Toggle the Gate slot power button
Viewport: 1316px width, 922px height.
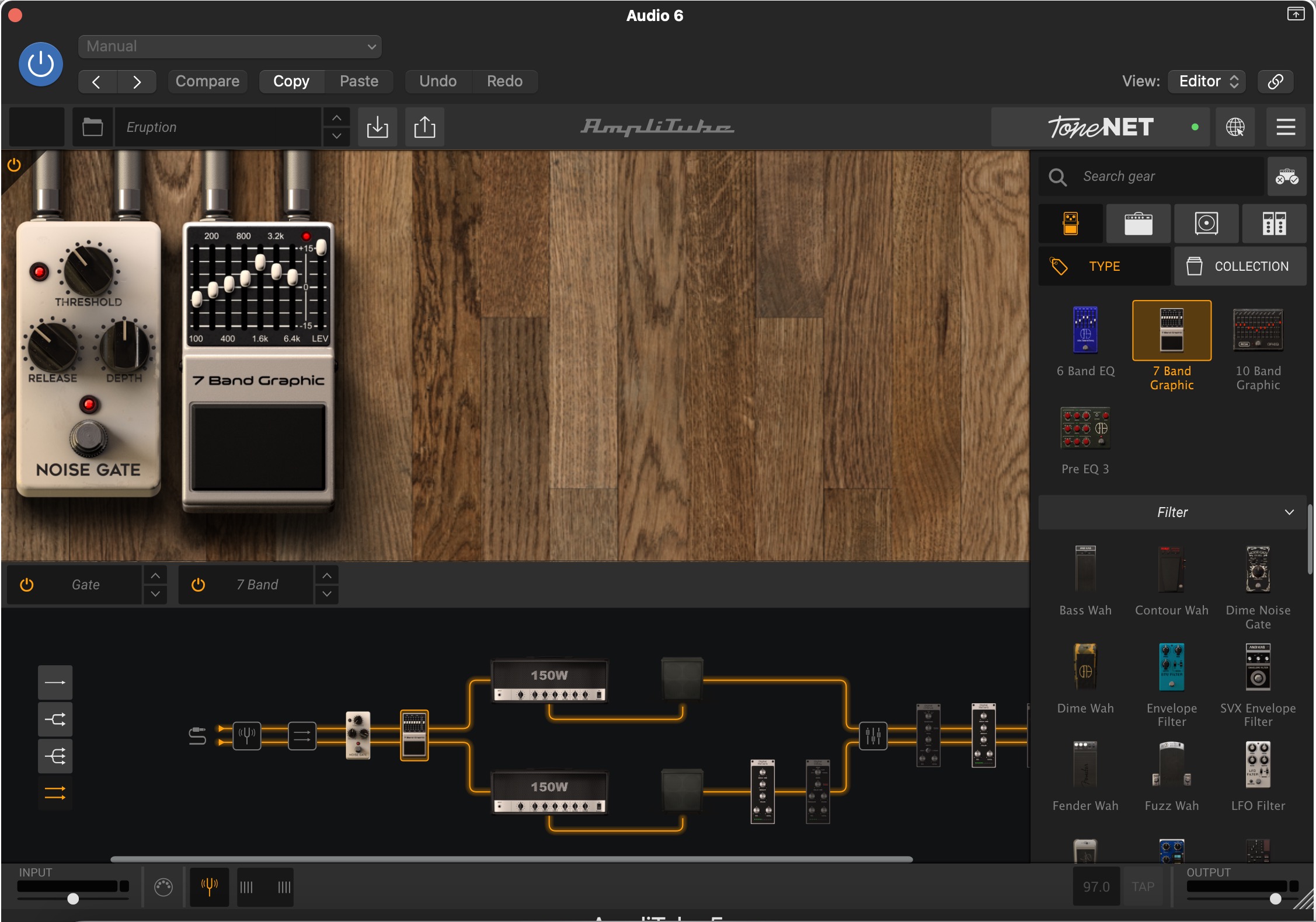27,585
